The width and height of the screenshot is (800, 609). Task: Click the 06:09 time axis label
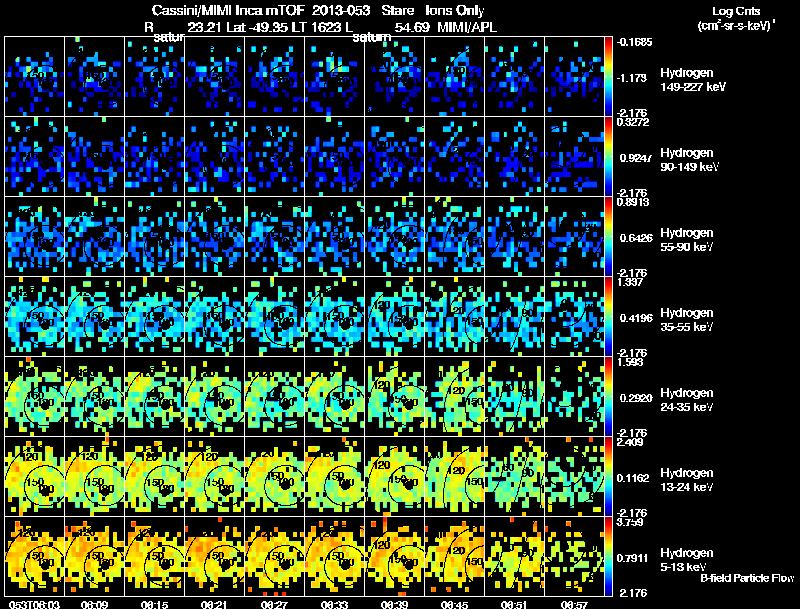tap(94, 604)
